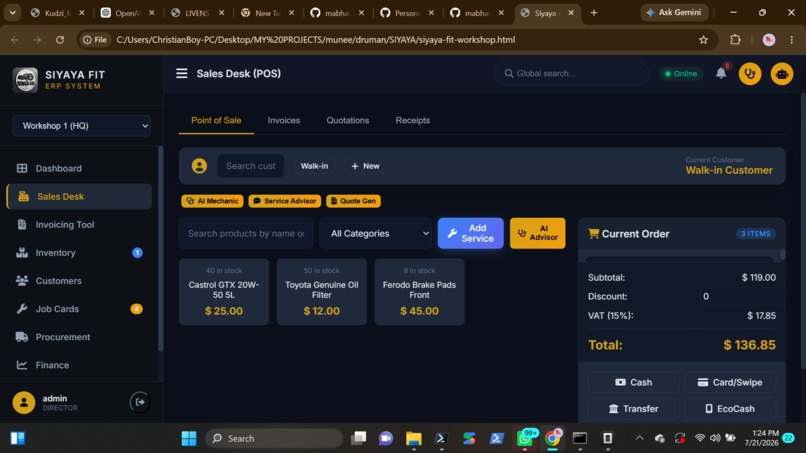Bookmark page with the star icon
The image size is (806, 453).
pyautogui.click(x=703, y=40)
